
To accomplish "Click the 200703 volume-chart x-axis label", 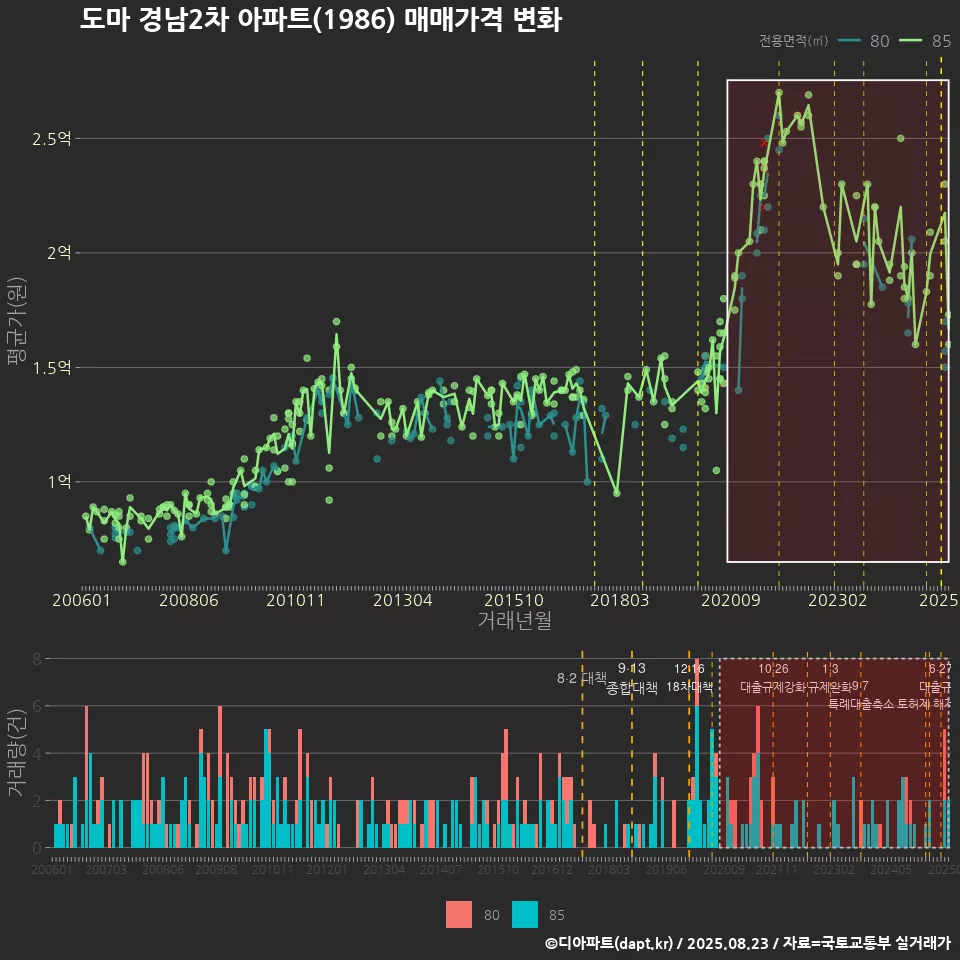I will tap(105, 869).
